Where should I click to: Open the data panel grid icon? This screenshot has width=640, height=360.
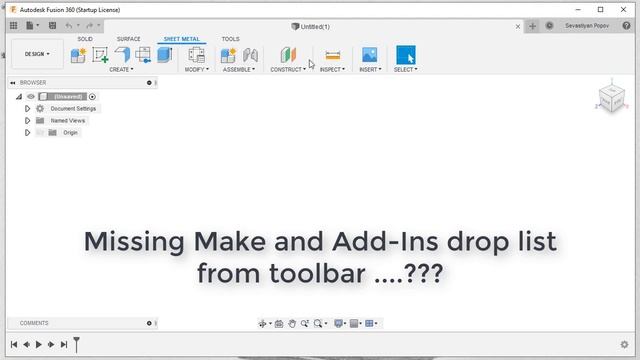13,26
